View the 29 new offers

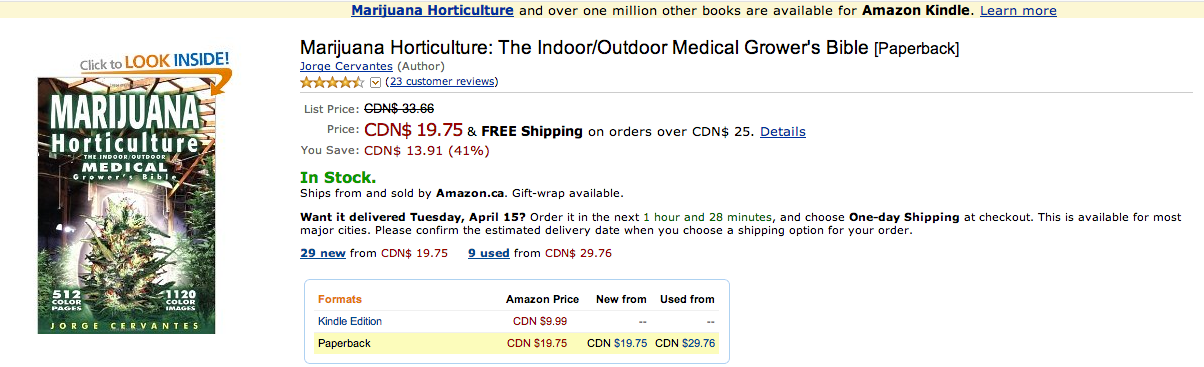pyautogui.click(x=323, y=253)
